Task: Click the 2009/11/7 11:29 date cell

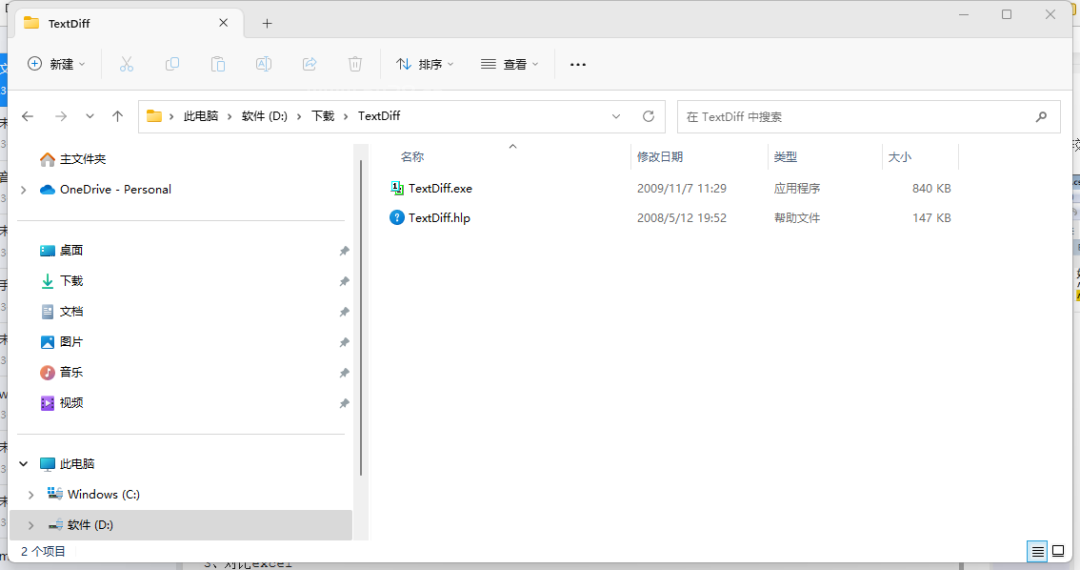Action: point(682,189)
